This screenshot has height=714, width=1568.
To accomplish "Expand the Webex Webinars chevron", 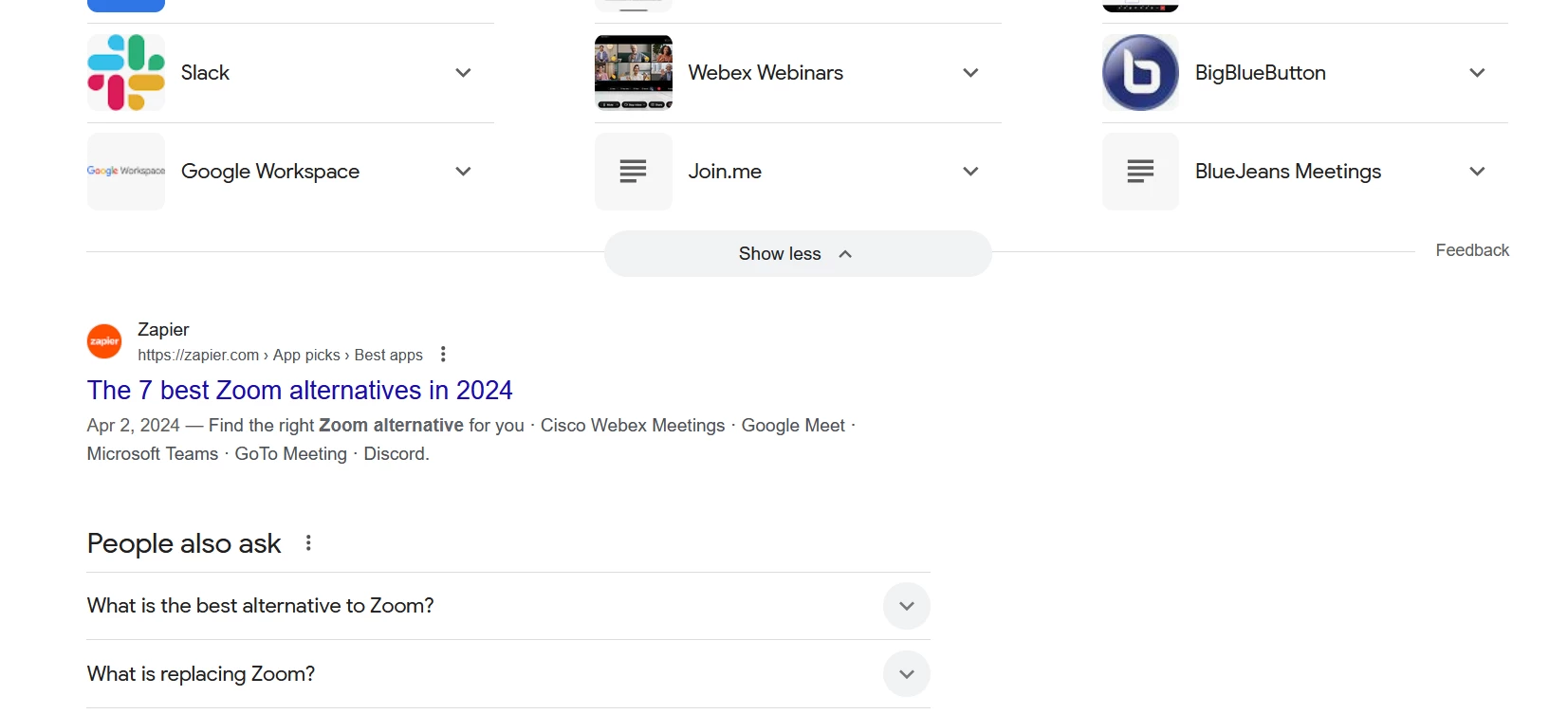I will click(x=970, y=73).
